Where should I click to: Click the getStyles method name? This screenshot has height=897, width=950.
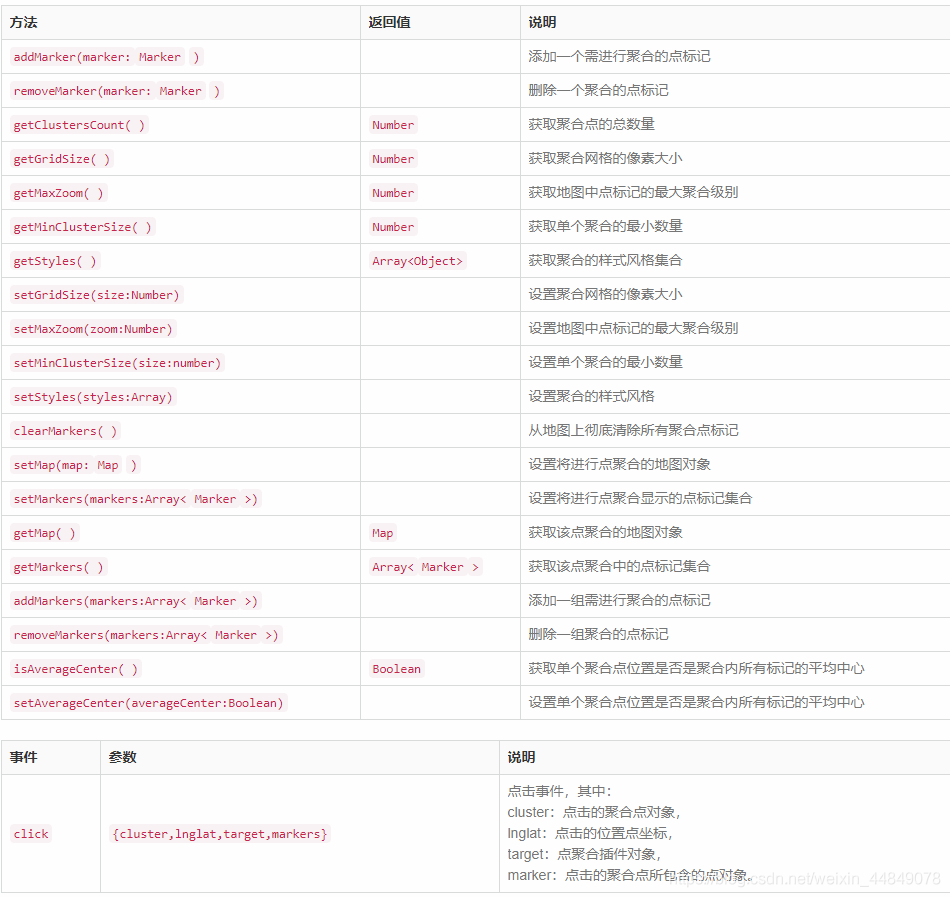[54, 260]
